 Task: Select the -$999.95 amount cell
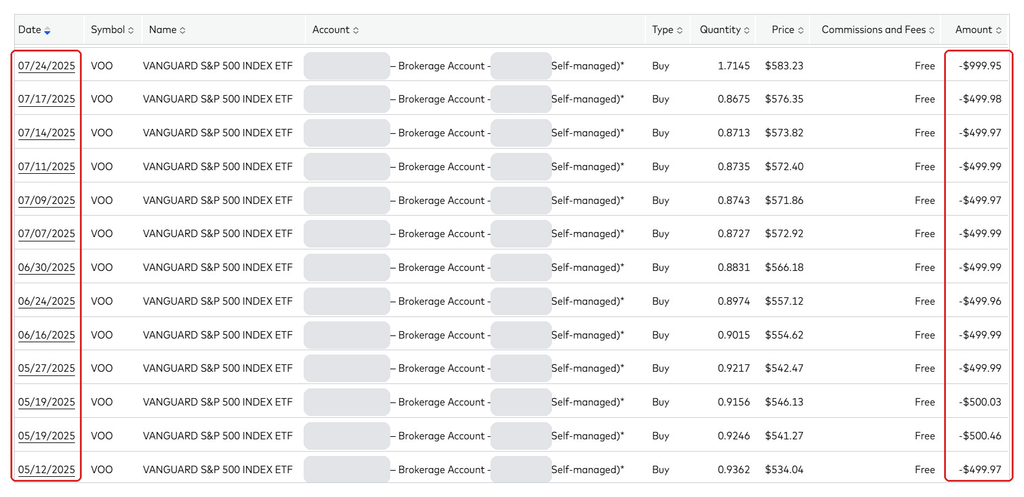click(980, 65)
